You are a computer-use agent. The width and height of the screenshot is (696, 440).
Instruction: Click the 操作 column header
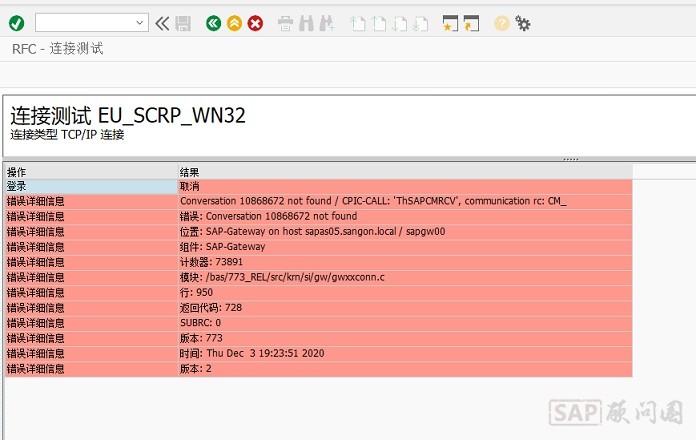tap(91, 172)
